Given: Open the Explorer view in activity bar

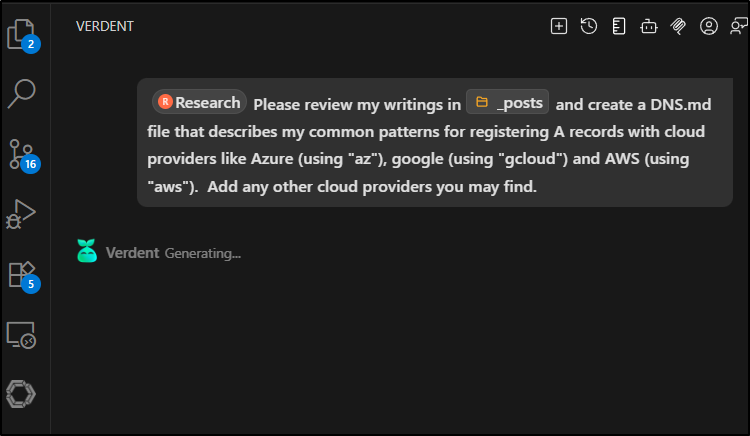Looking at the screenshot, I should [x=22, y=35].
